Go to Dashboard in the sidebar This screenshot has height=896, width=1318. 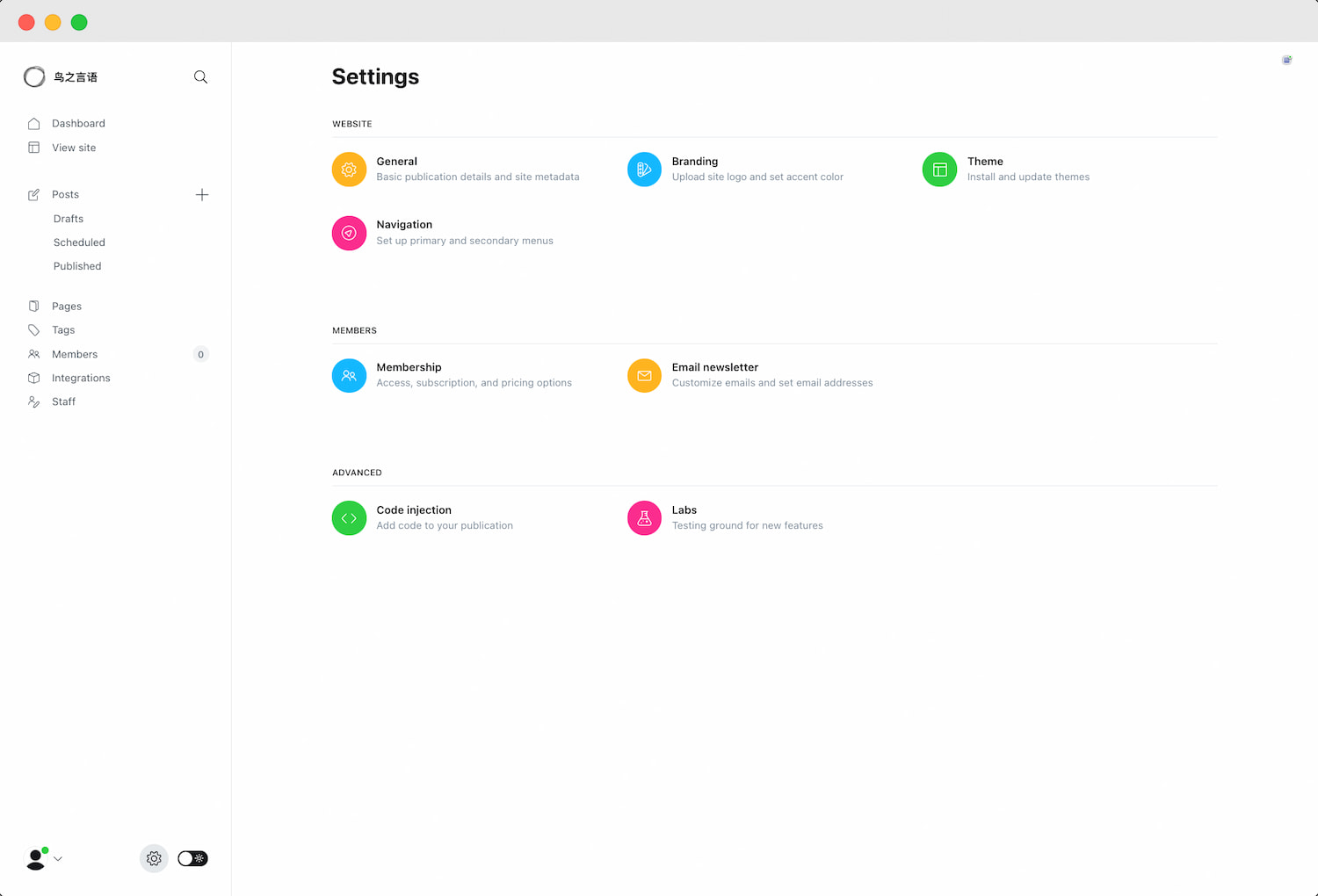78,124
